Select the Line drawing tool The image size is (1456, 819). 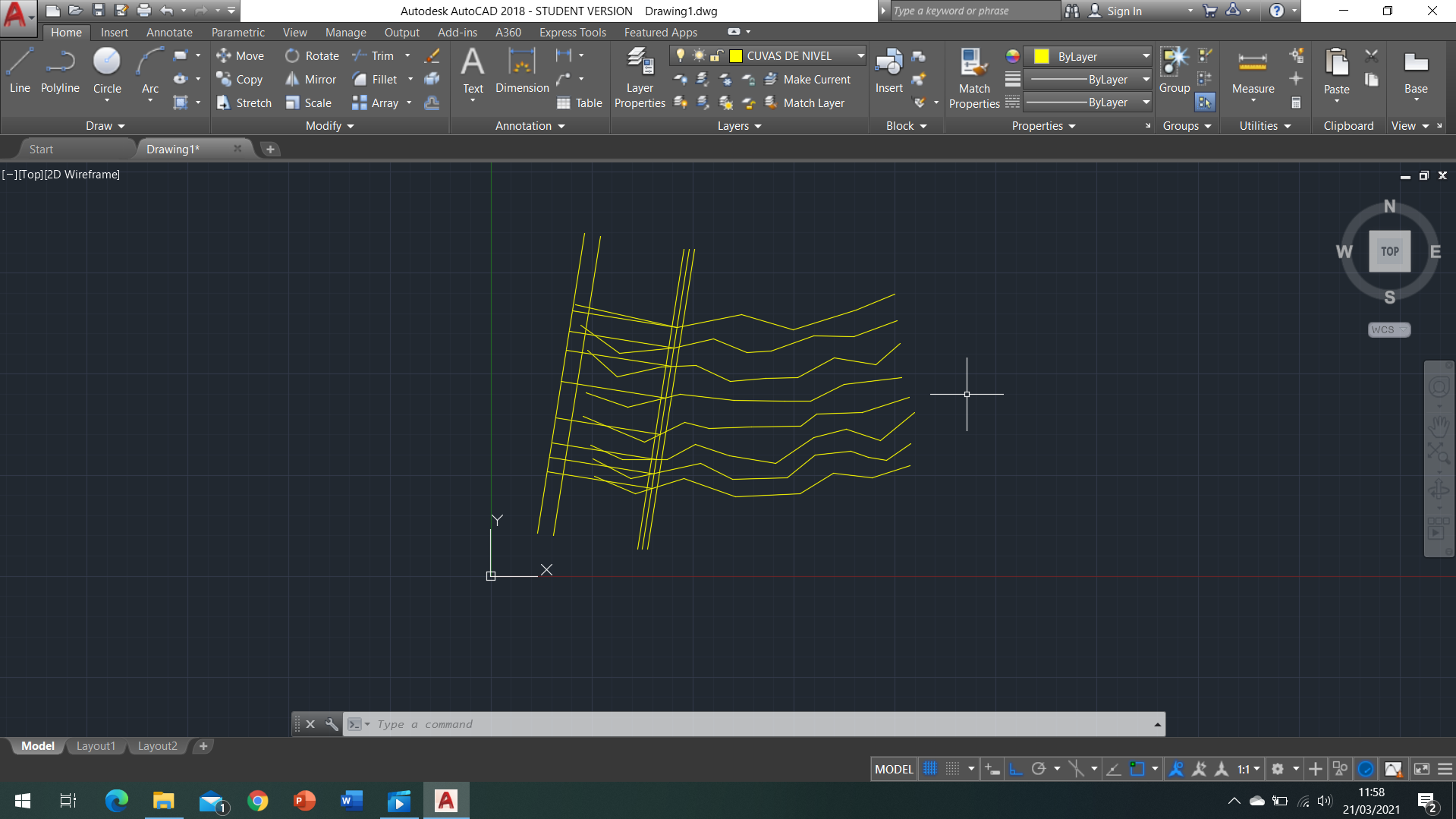click(x=20, y=70)
